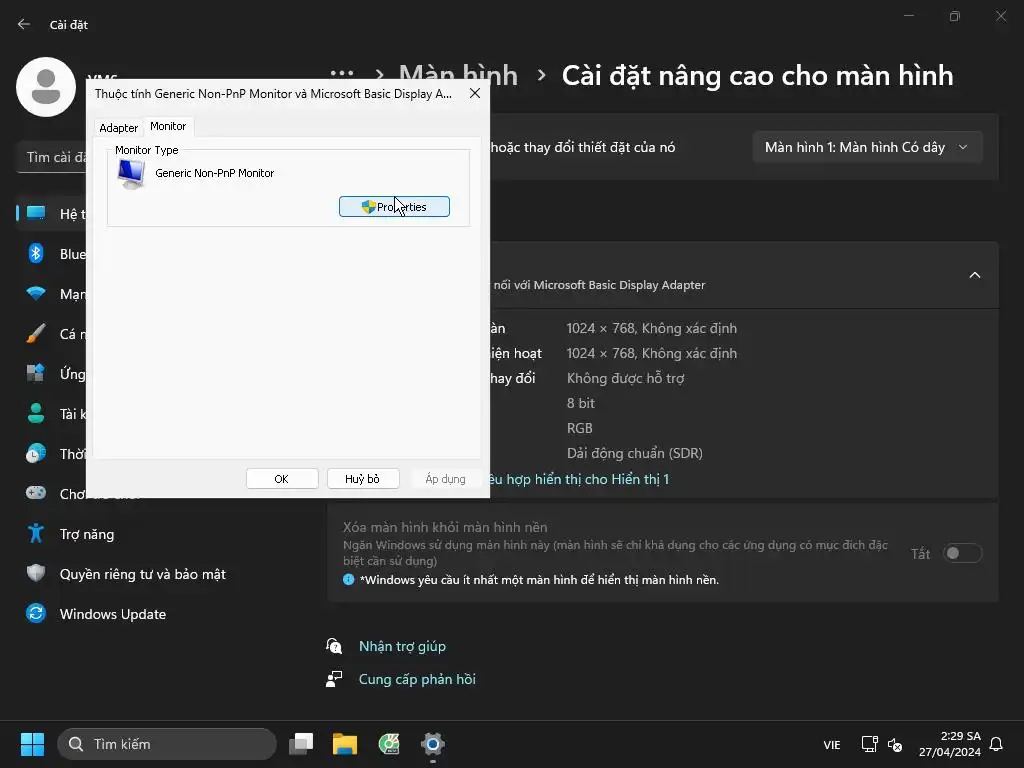Image resolution: width=1024 pixels, height=768 pixels.
Task: Select Không được hỗ trợ text
Action: pos(625,378)
